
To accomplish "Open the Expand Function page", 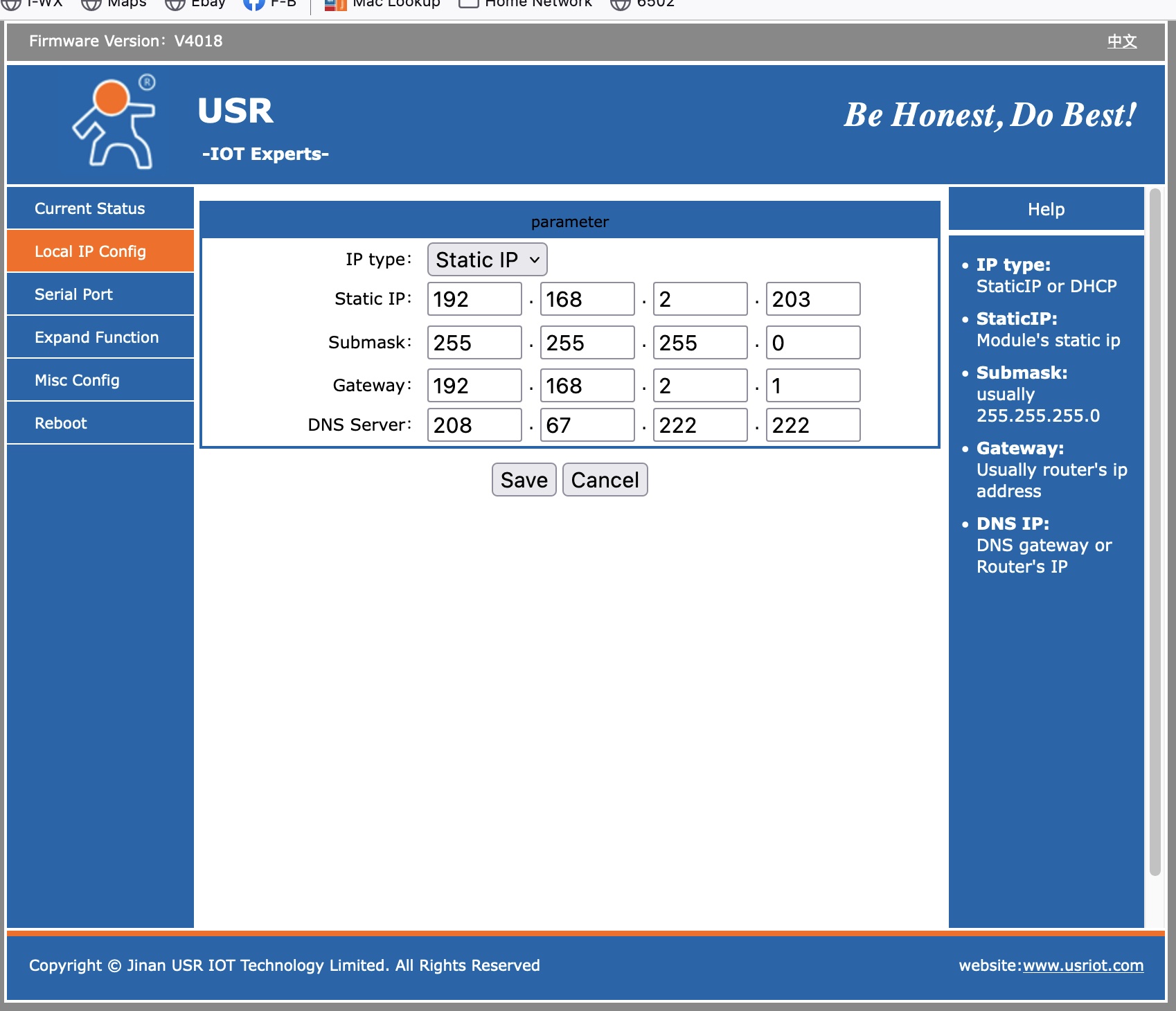I will pos(96,337).
